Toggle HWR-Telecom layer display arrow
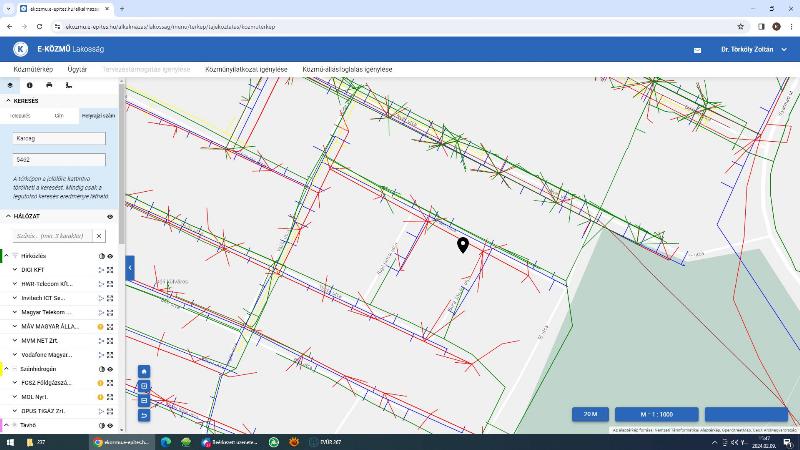800x450 pixels. point(101,284)
